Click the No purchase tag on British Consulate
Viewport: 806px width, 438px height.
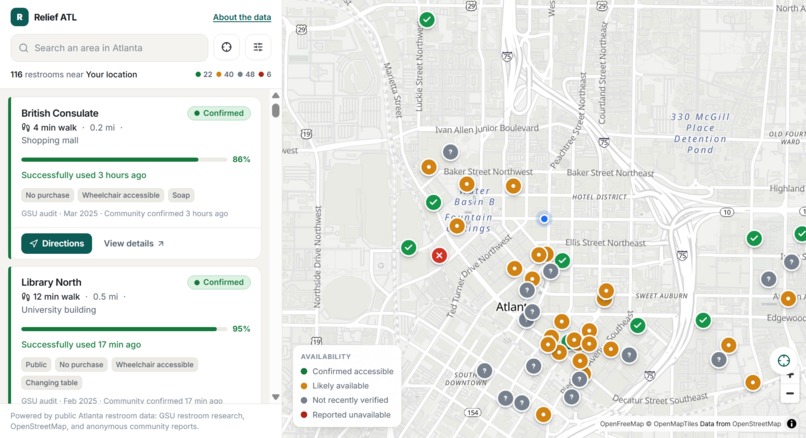tap(47, 195)
